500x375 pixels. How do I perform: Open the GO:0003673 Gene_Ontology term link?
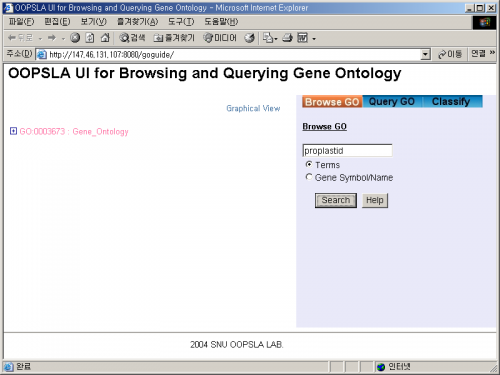click(x=74, y=132)
